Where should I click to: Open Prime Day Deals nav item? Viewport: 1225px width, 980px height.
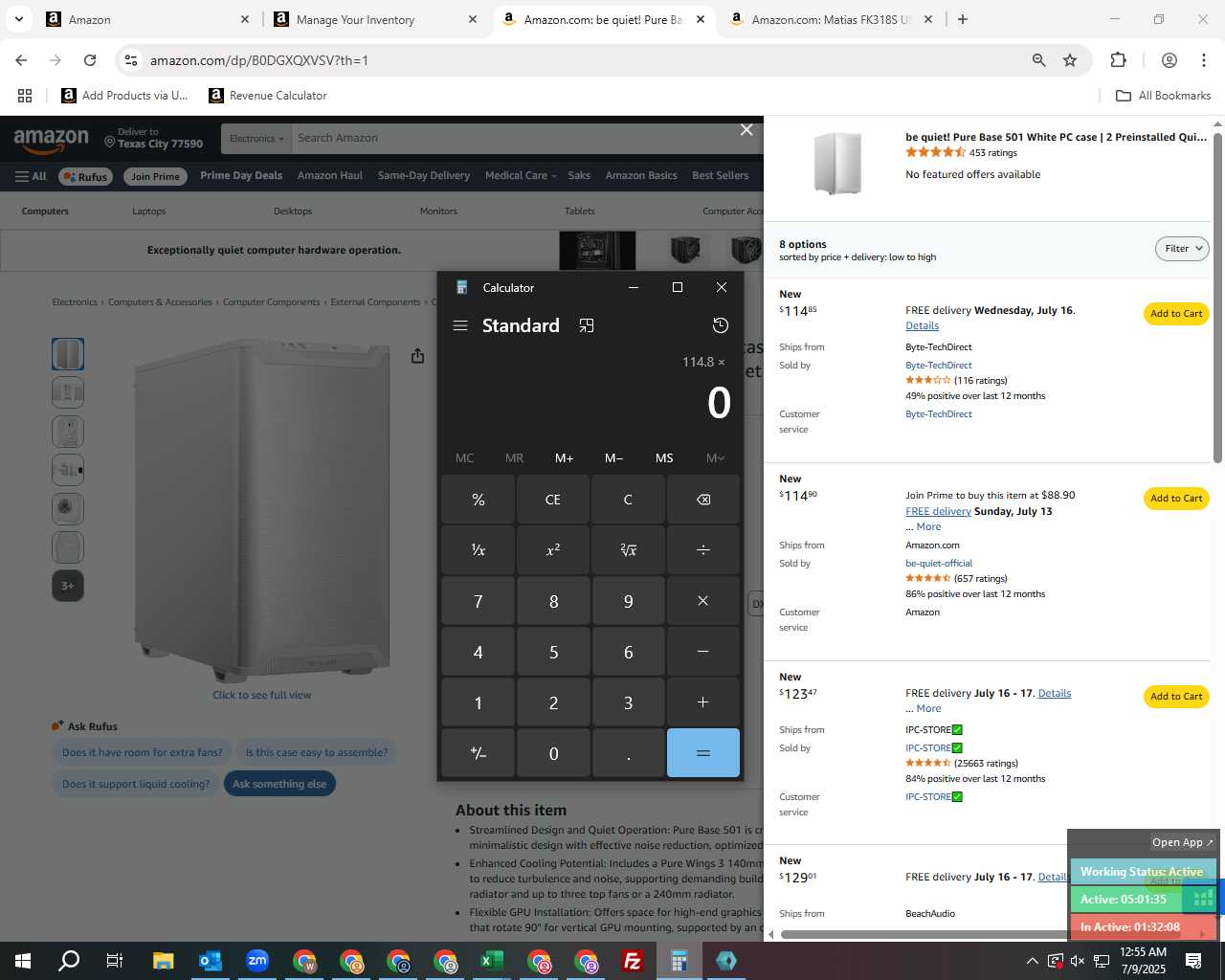[x=241, y=176]
